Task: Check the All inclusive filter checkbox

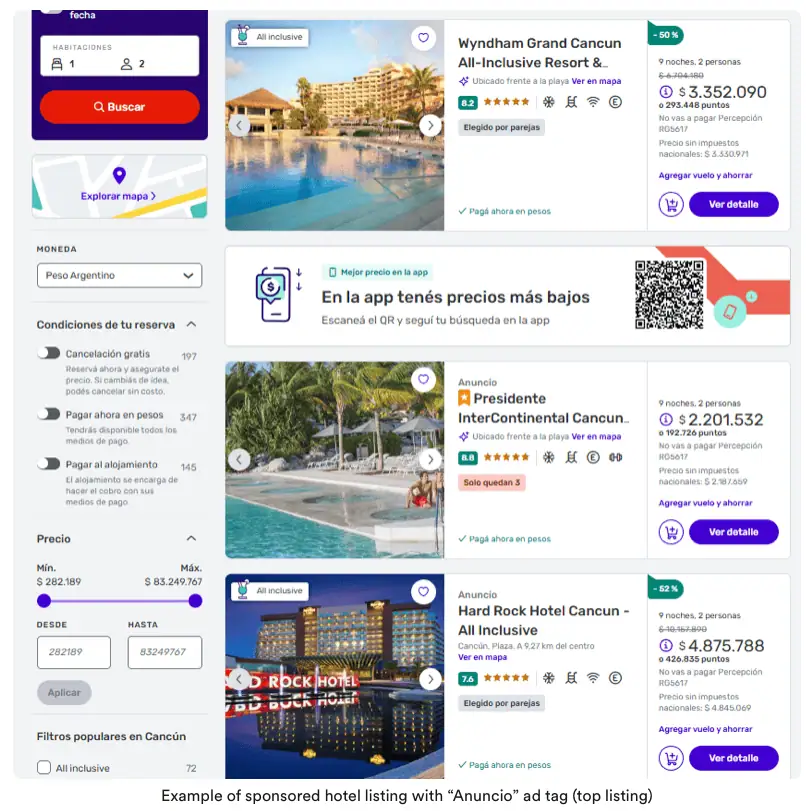Action: pos(44,767)
